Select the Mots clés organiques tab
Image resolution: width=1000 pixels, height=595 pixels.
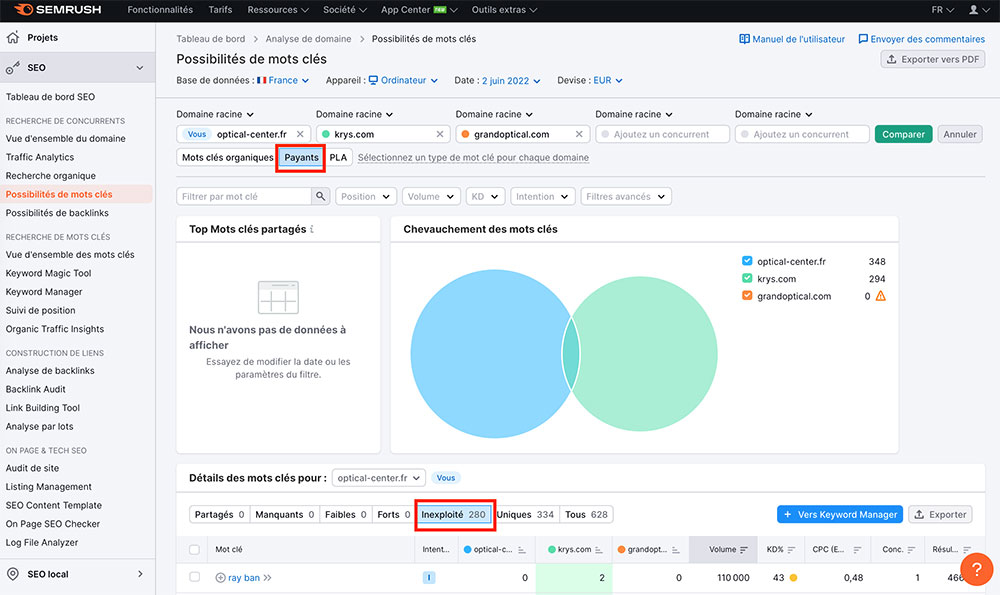point(228,158)
